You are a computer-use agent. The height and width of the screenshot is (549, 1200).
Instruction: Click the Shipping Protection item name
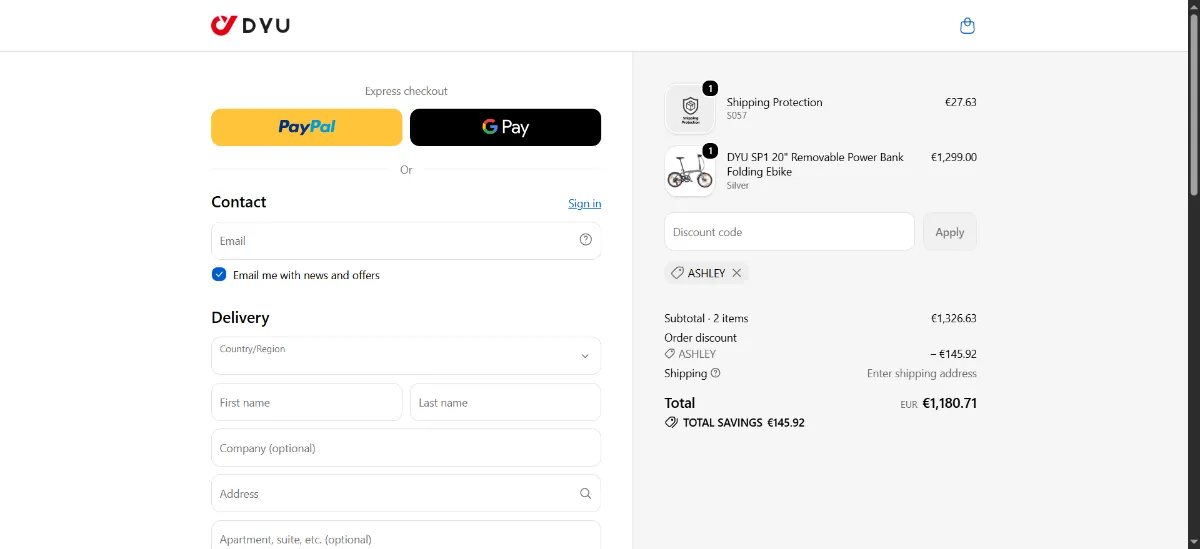tap(774, 102)
